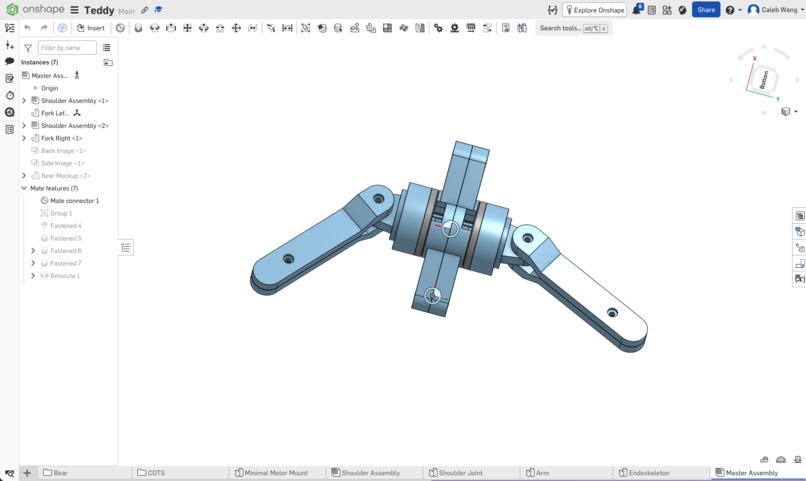Click the Share button
Screen dimensions: 806x481
[x=706, y=10]
